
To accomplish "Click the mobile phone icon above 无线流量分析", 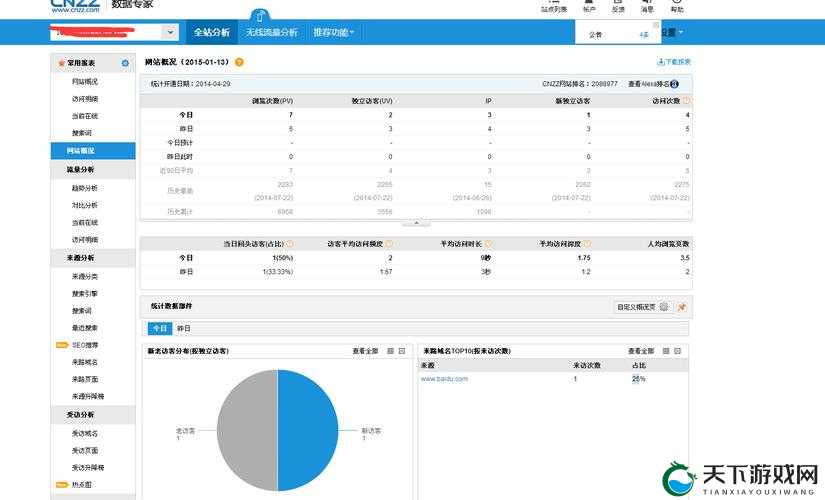I will (x=259, y=16).
